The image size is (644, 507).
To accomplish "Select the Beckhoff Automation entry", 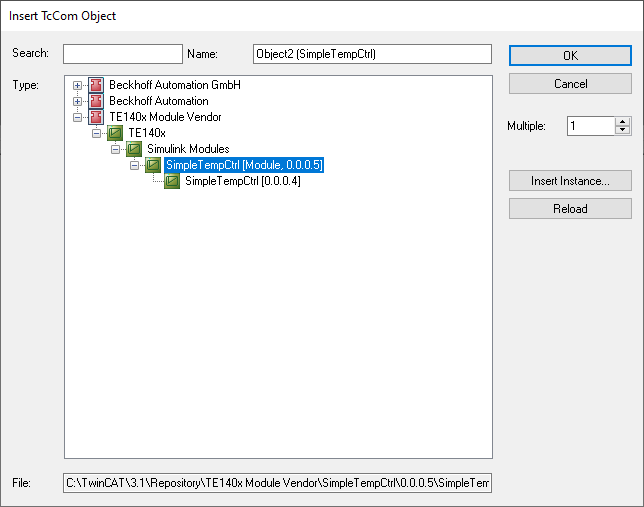I will click(x=159, y=101).
